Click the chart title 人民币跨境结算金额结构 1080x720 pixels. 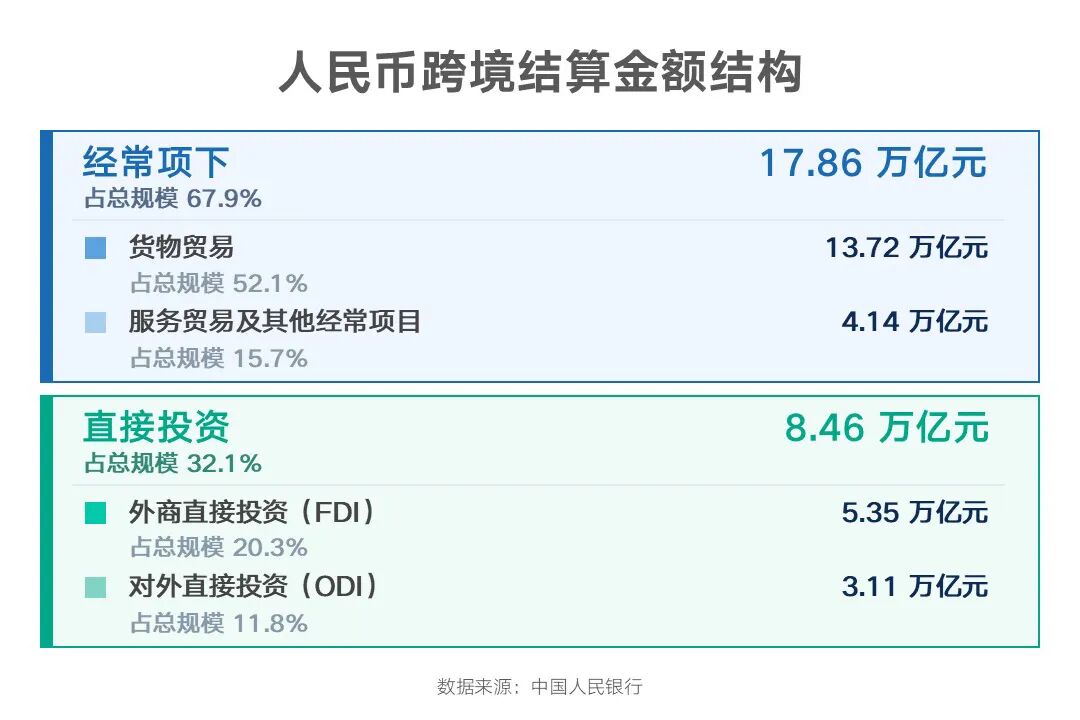(540, 73)
